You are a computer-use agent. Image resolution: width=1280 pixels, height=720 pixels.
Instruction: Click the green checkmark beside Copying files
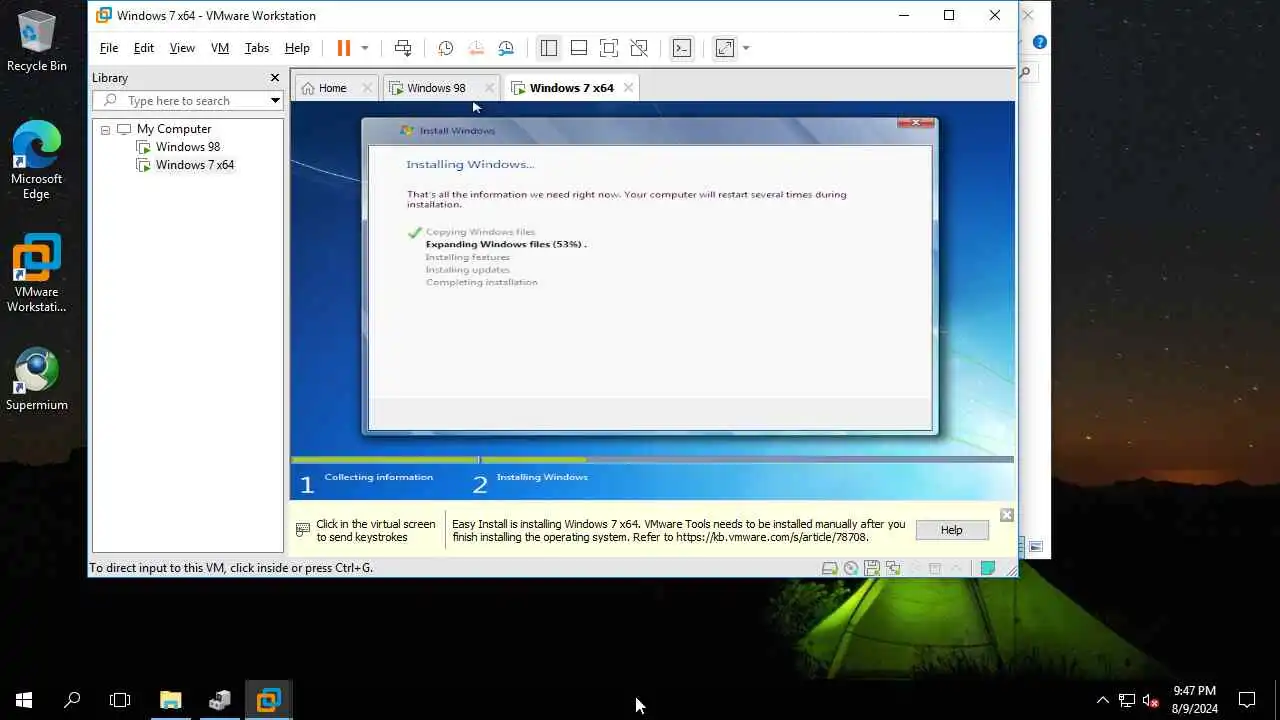tap(415, 232)
